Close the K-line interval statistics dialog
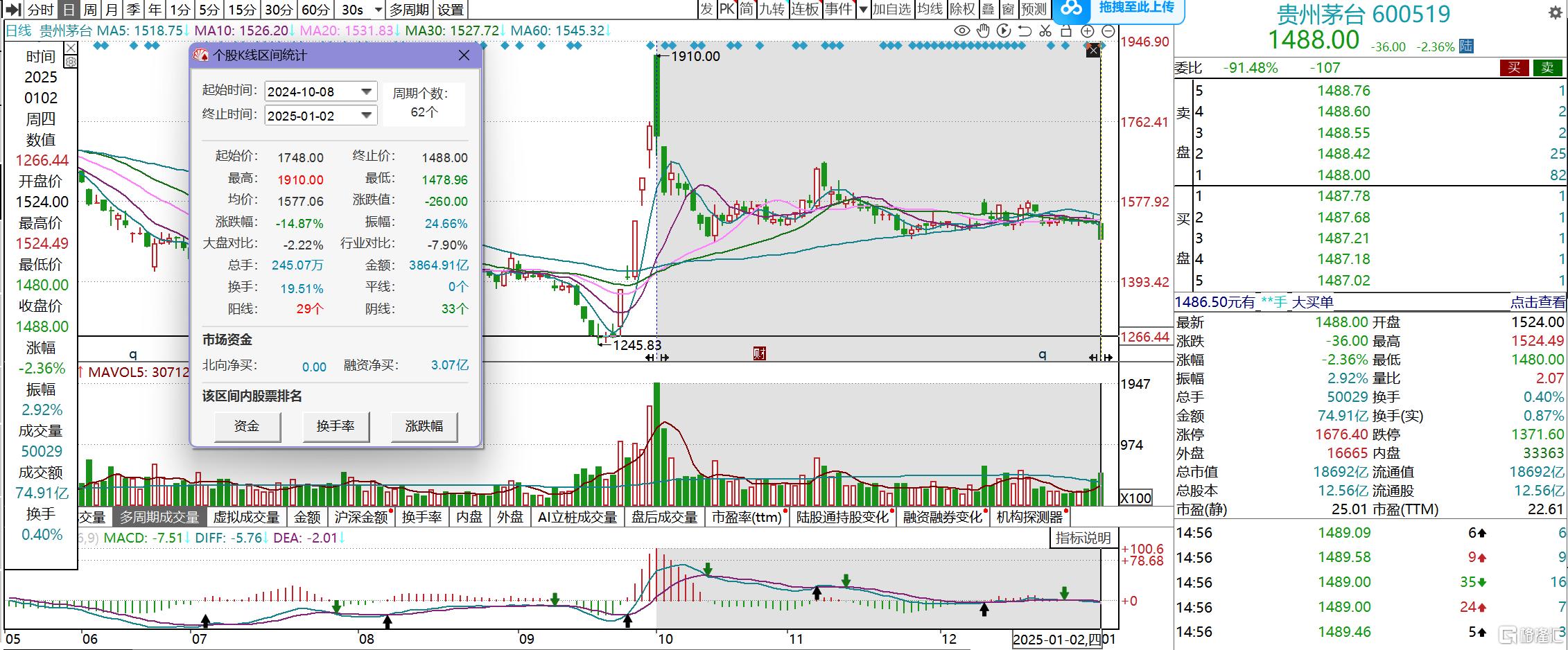Viewport: 1568px width, 650px height. point(464,55)
